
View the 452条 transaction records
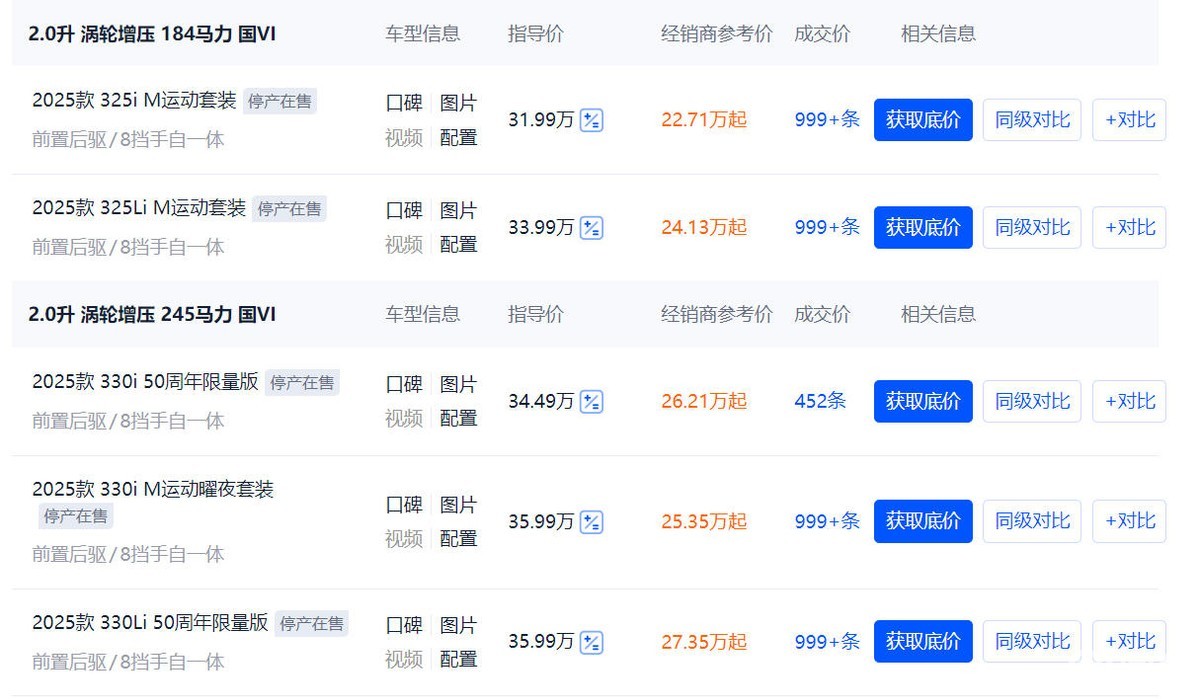pos(821,401)
